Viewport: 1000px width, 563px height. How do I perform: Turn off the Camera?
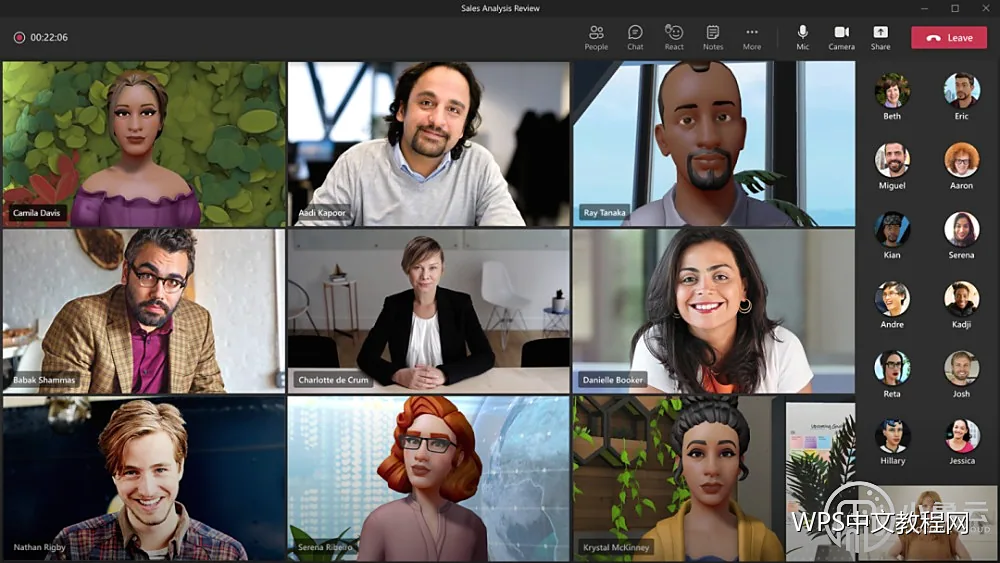pyautogui.click(x=841, y=38)
